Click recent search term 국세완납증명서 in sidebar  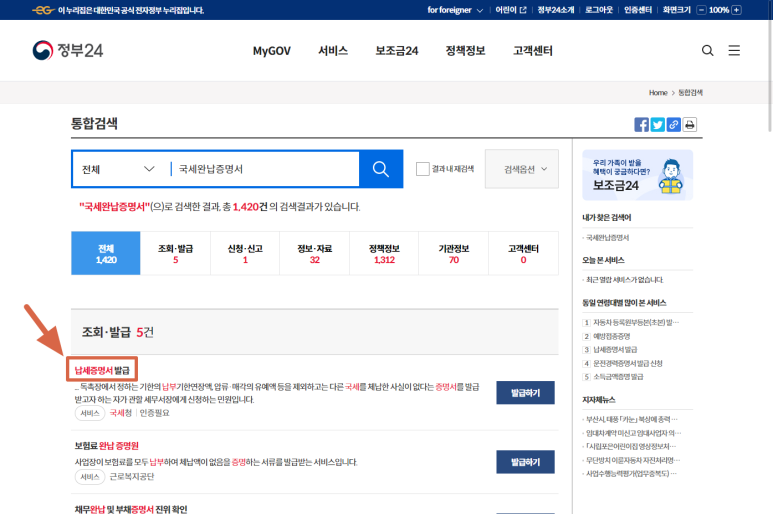(607, 238)
